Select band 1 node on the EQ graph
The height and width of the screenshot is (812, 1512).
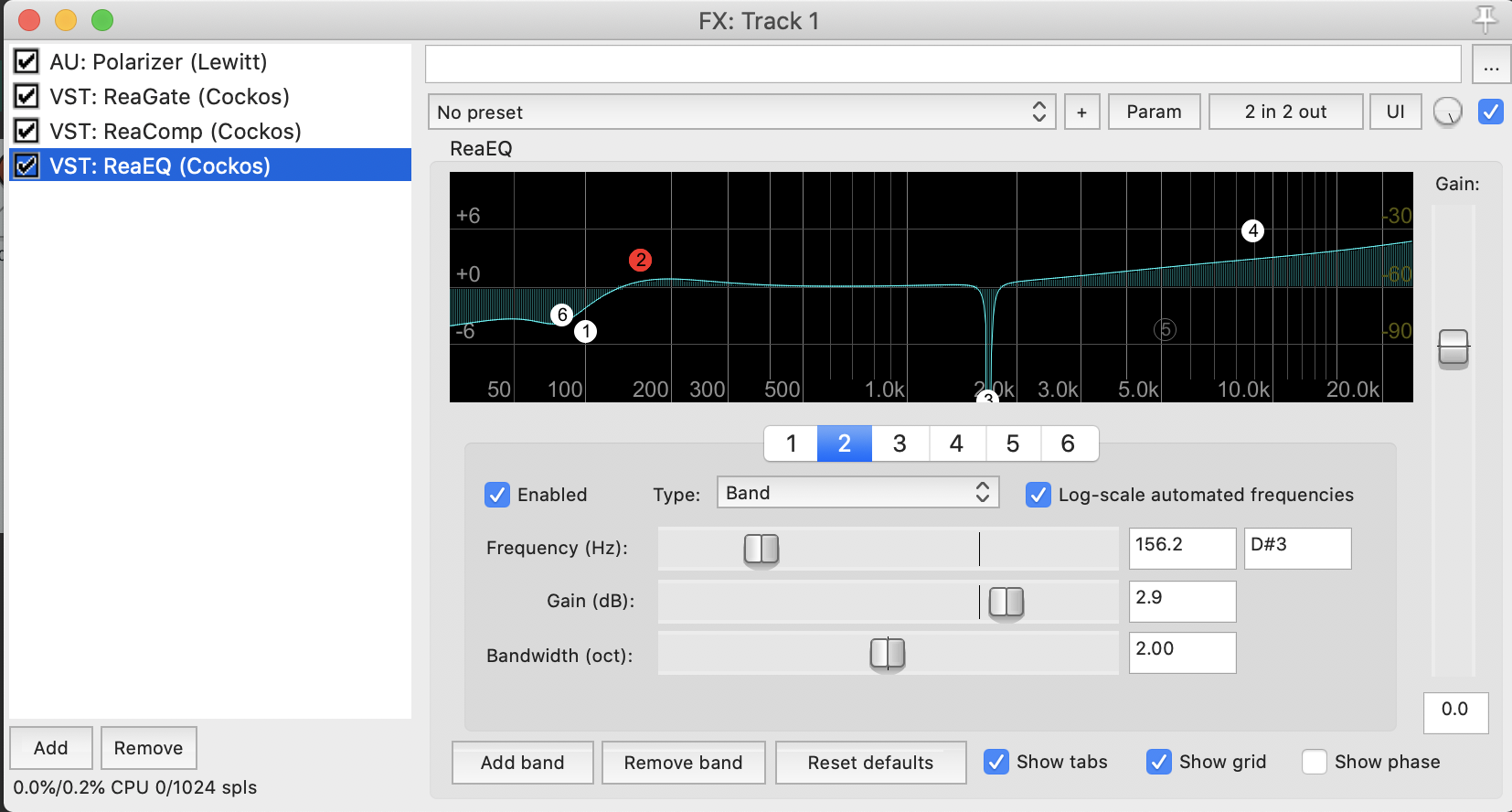pyautogui.click(x=585, y=331)
